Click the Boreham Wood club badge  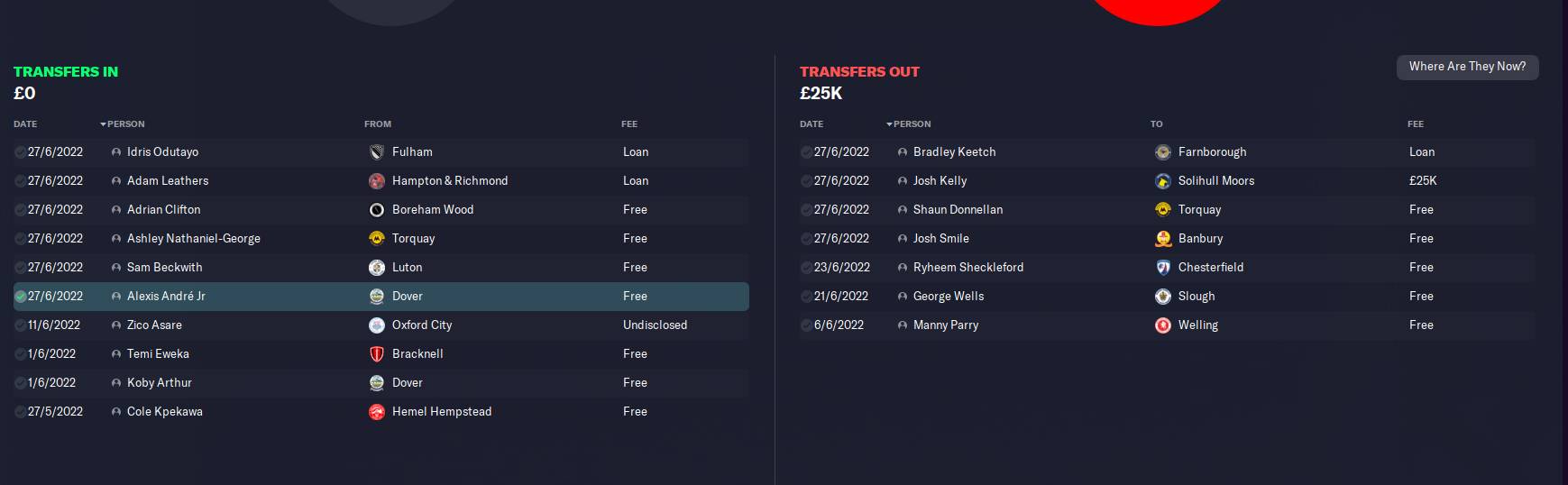pos(377,210)
